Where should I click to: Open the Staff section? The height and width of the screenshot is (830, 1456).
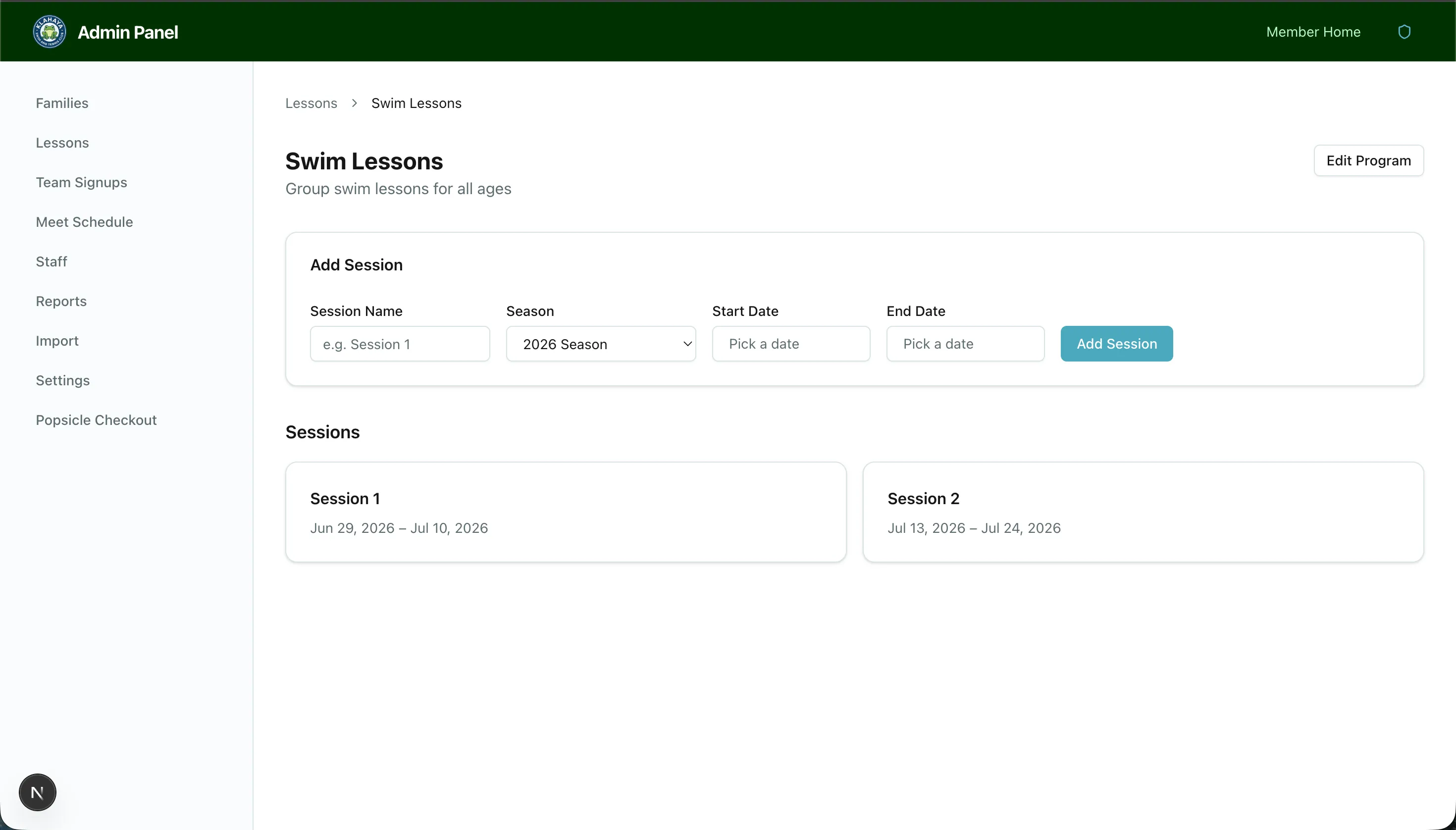[x=52, y=261]
